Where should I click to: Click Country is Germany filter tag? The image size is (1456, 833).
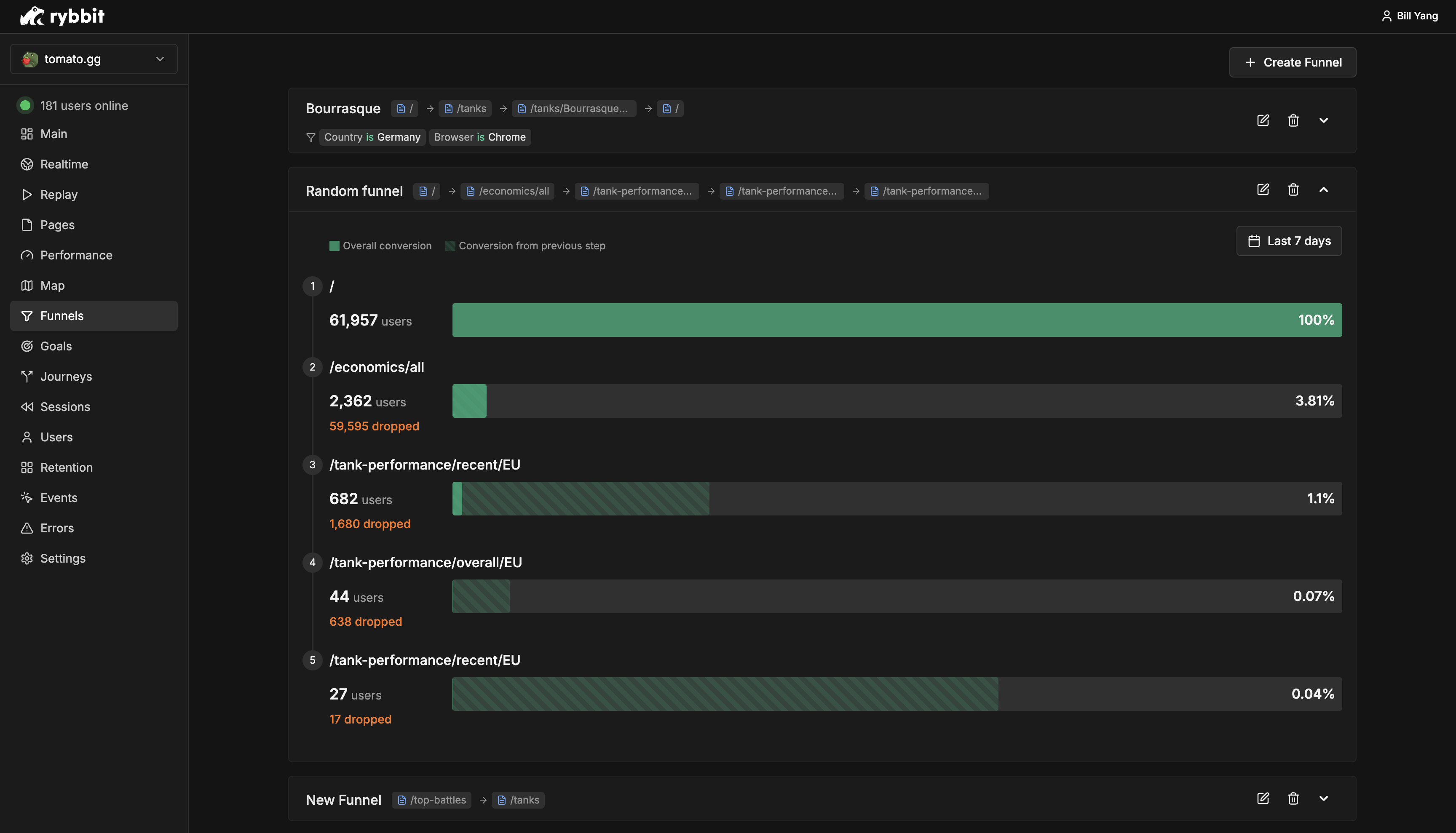(x=372, y=137)
